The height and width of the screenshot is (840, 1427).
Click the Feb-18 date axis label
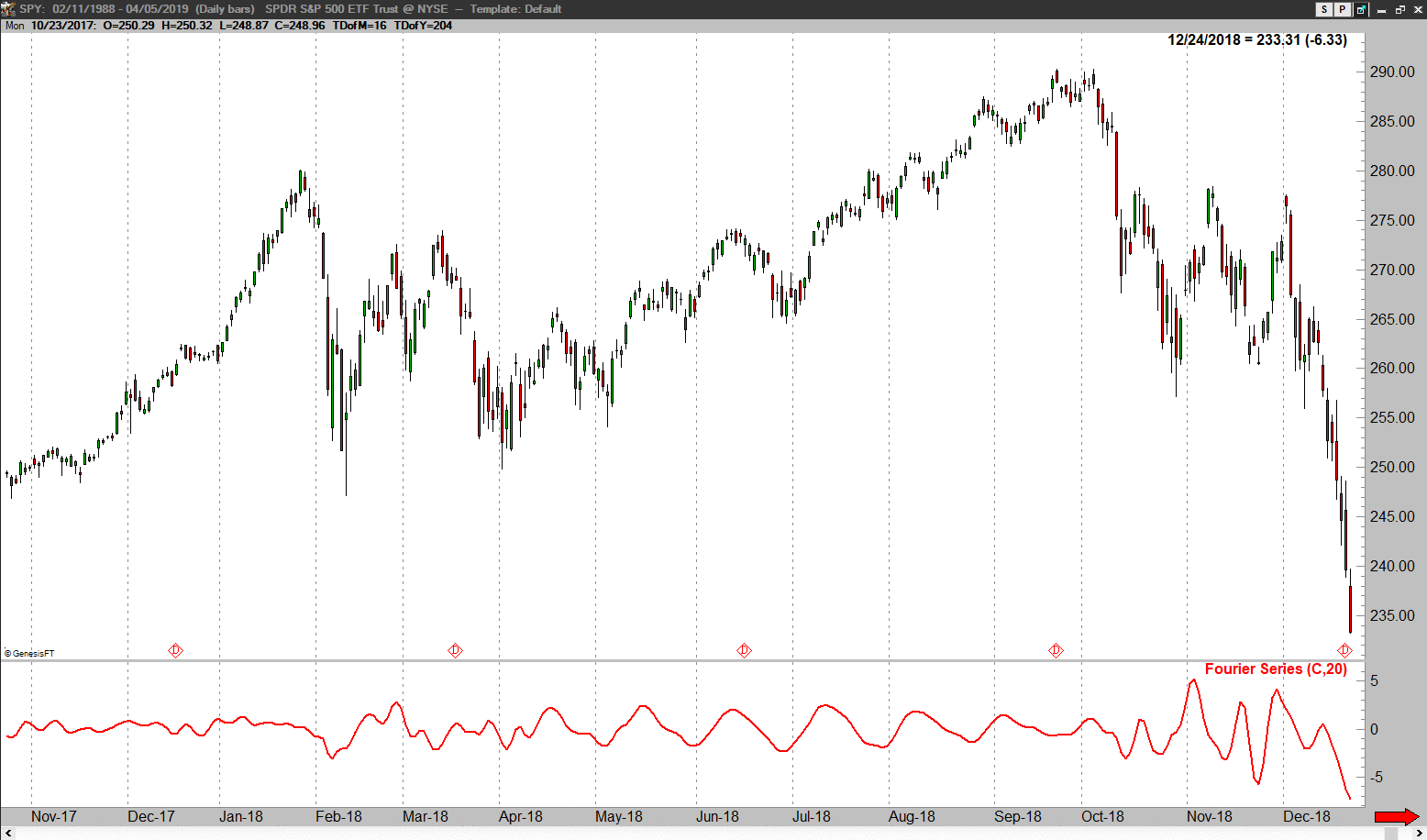[338, 816]
